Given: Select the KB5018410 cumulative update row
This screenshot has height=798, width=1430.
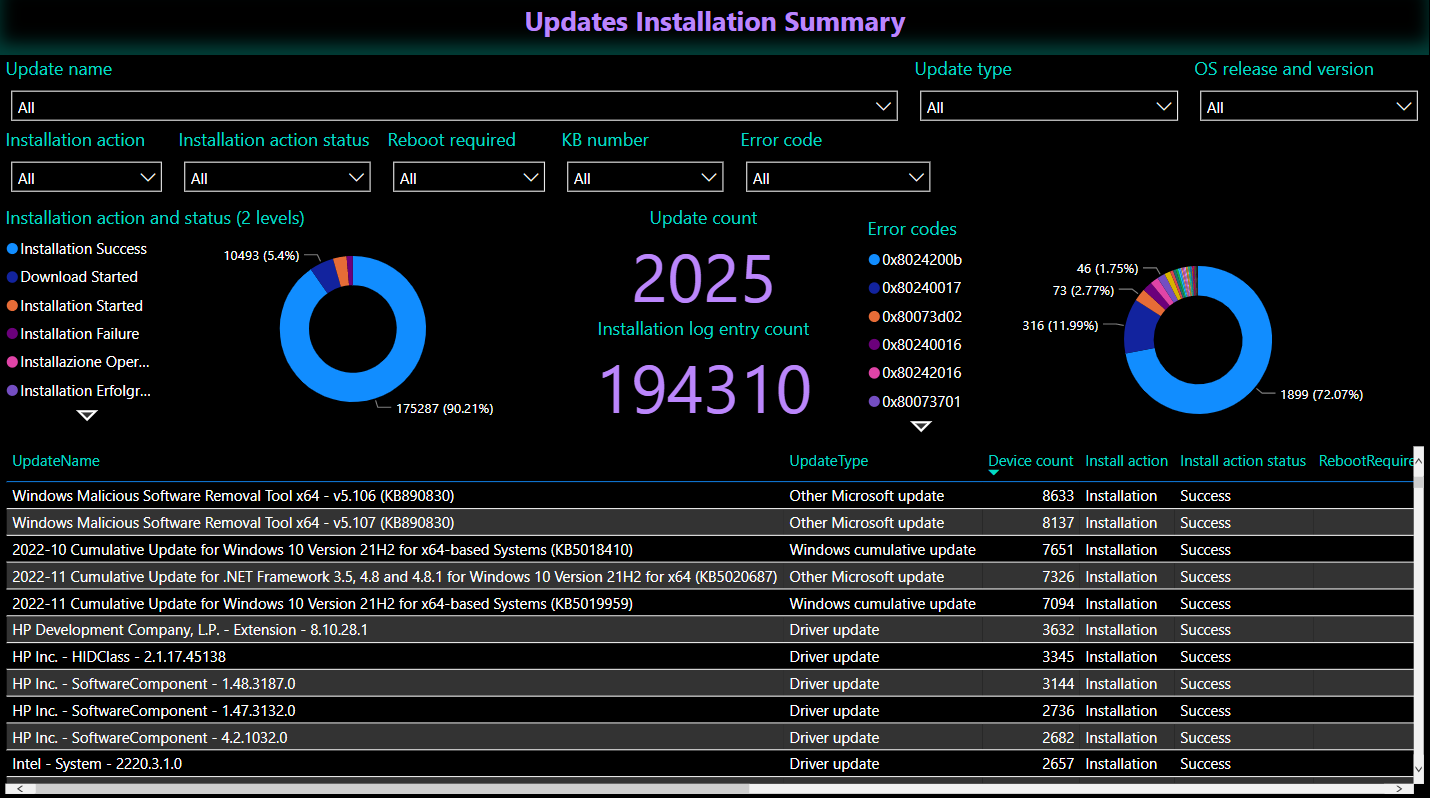Looking at the screenshot, I should (322, 550).
